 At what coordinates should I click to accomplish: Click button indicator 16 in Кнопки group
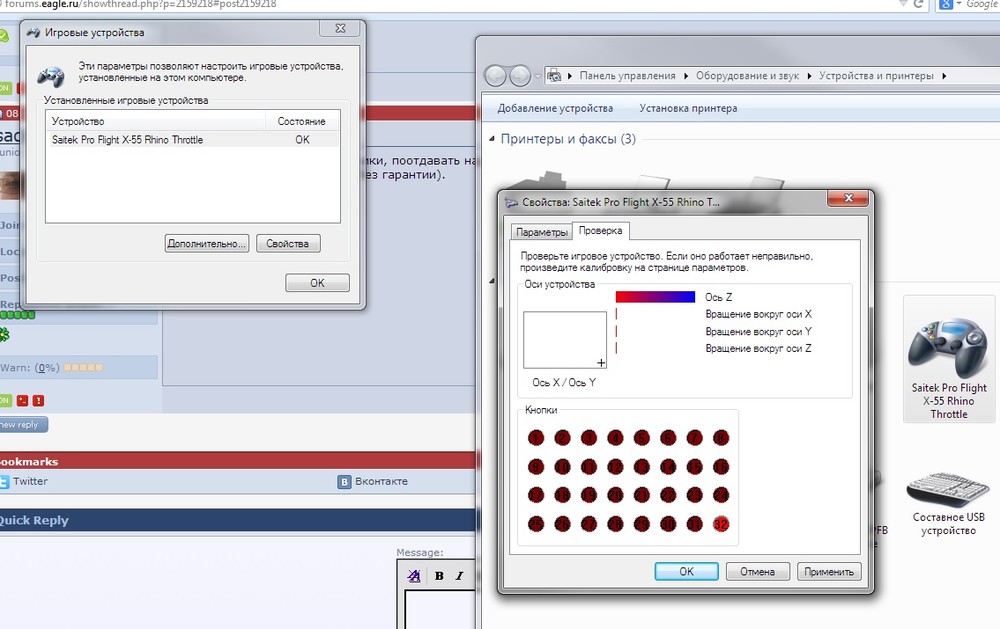tap(721, 467)
